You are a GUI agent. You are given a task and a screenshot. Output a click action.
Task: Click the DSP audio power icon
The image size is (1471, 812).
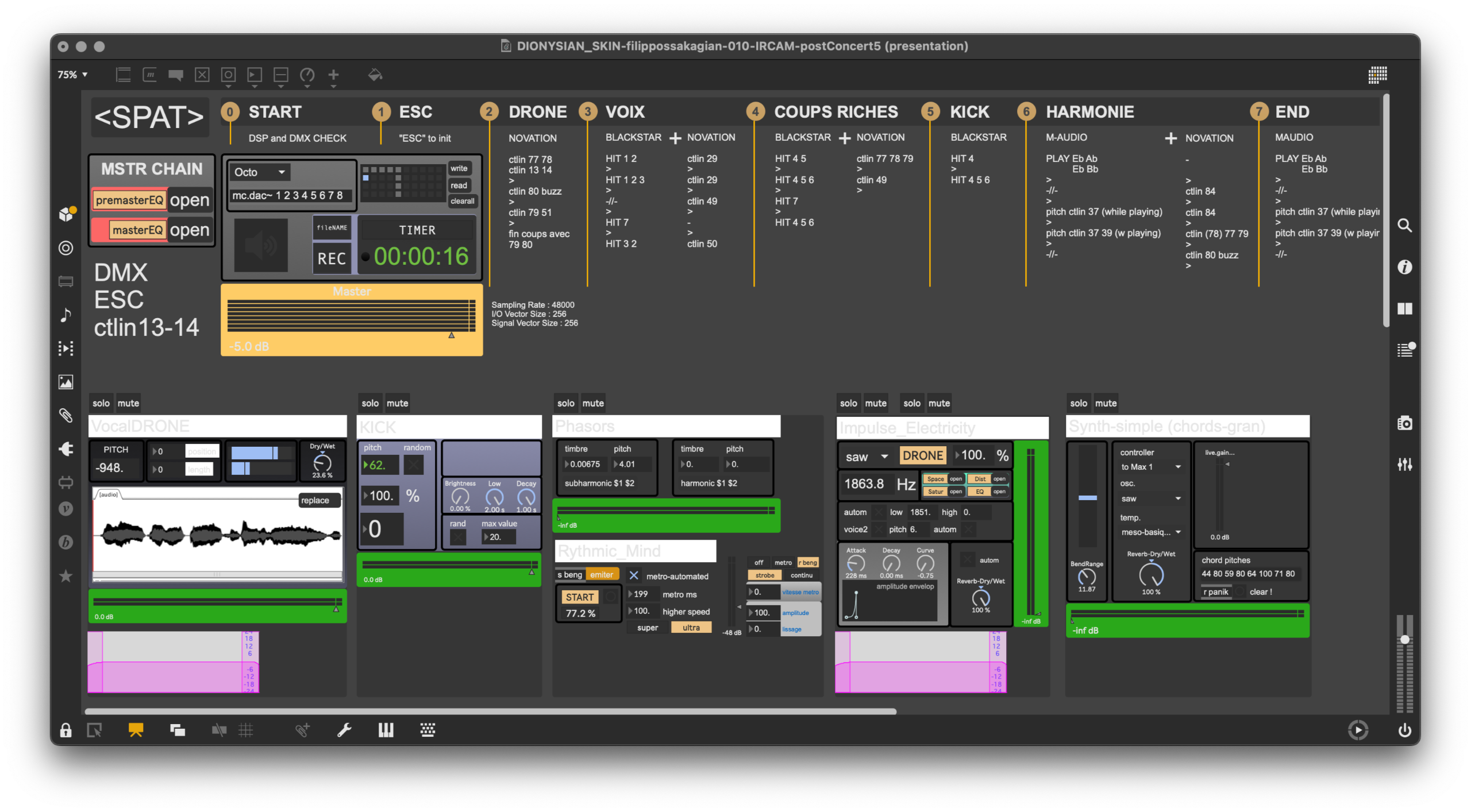pyautogui.click(x=1404, y=730)
